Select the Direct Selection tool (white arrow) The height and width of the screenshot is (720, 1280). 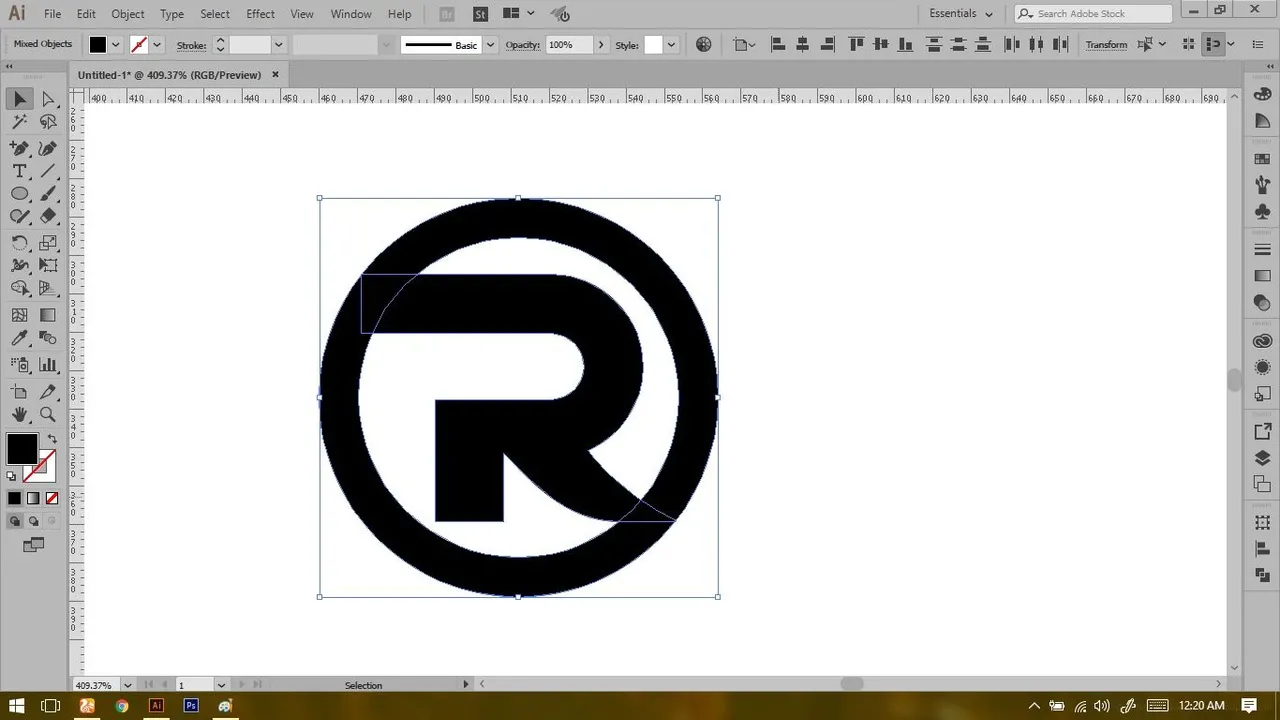pos(48,99)
